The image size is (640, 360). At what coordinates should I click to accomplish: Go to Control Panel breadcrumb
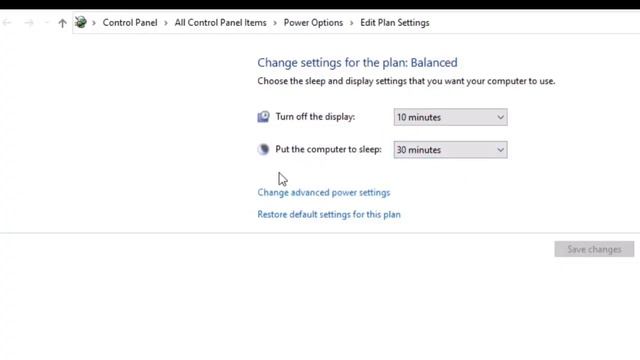(130, 23)
